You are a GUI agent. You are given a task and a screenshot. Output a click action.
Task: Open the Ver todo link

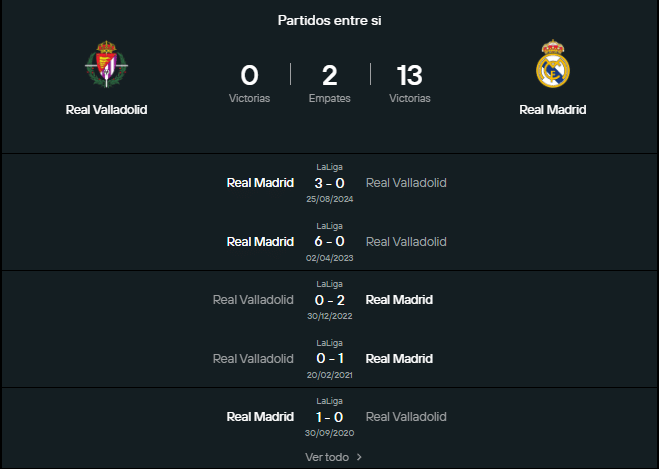[327, 457]
